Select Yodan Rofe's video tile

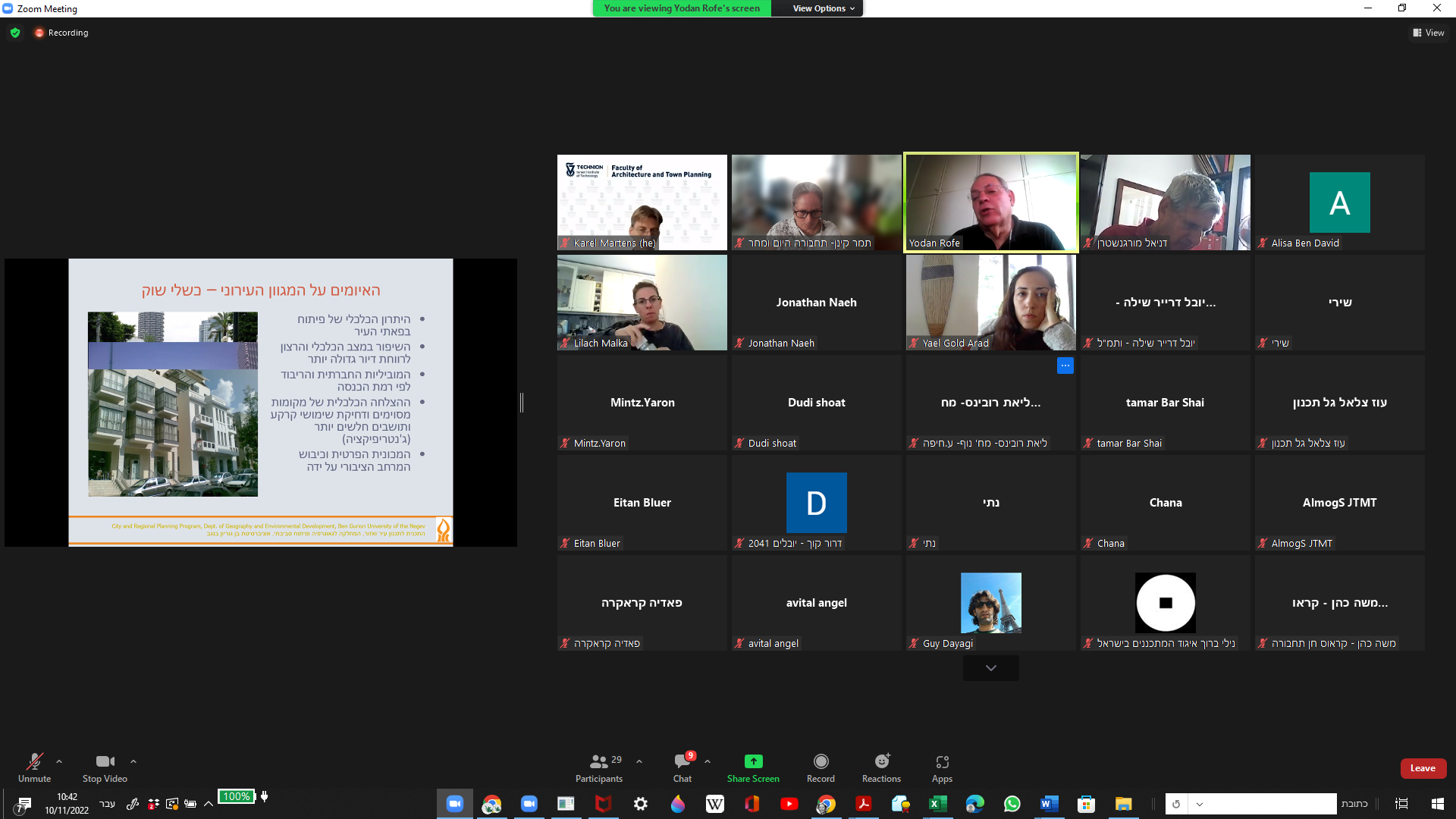[x=991, y=202]
